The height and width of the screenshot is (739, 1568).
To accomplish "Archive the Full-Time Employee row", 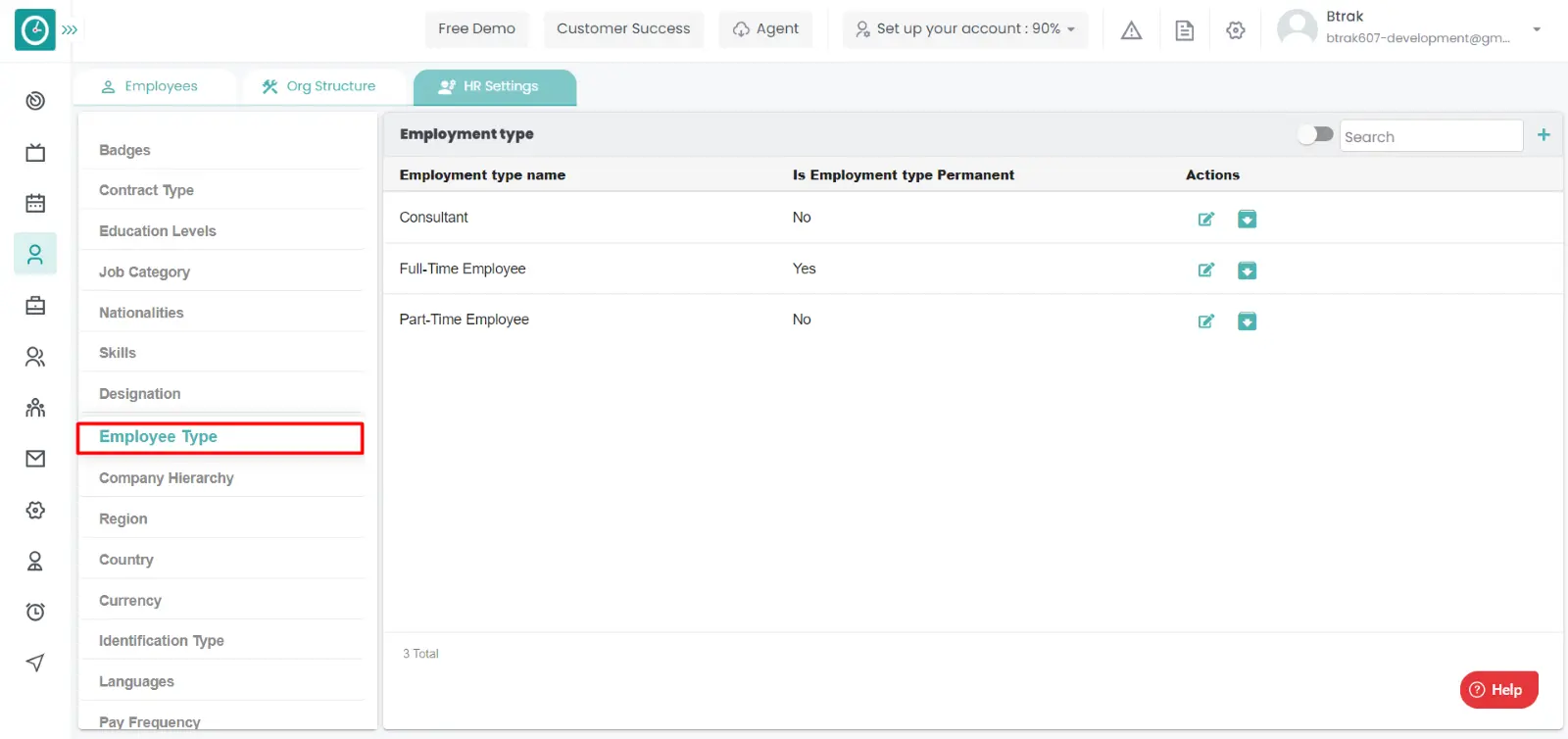I will click(1247, 271).
